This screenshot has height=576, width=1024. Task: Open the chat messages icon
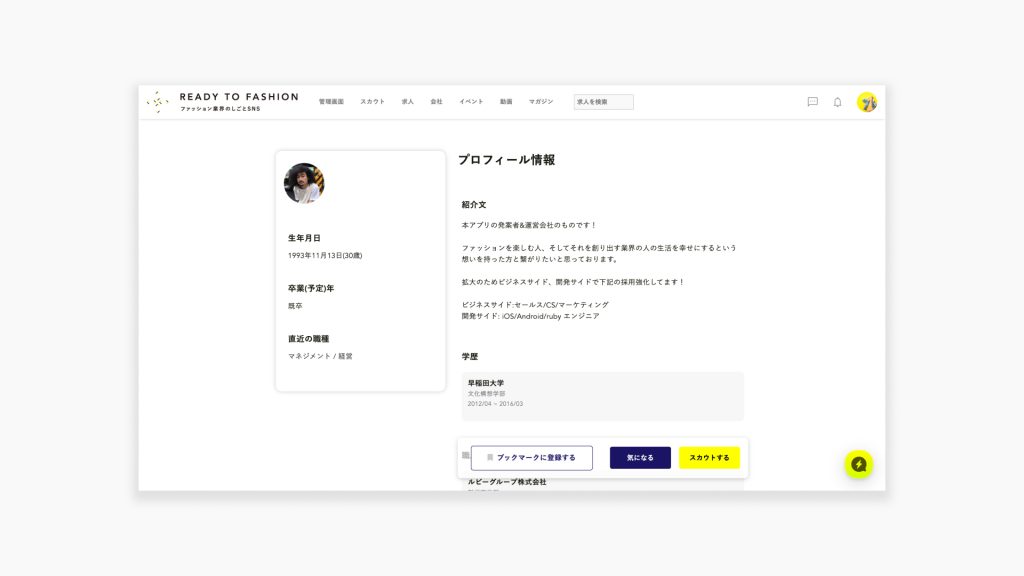click(x=812, y=102)
